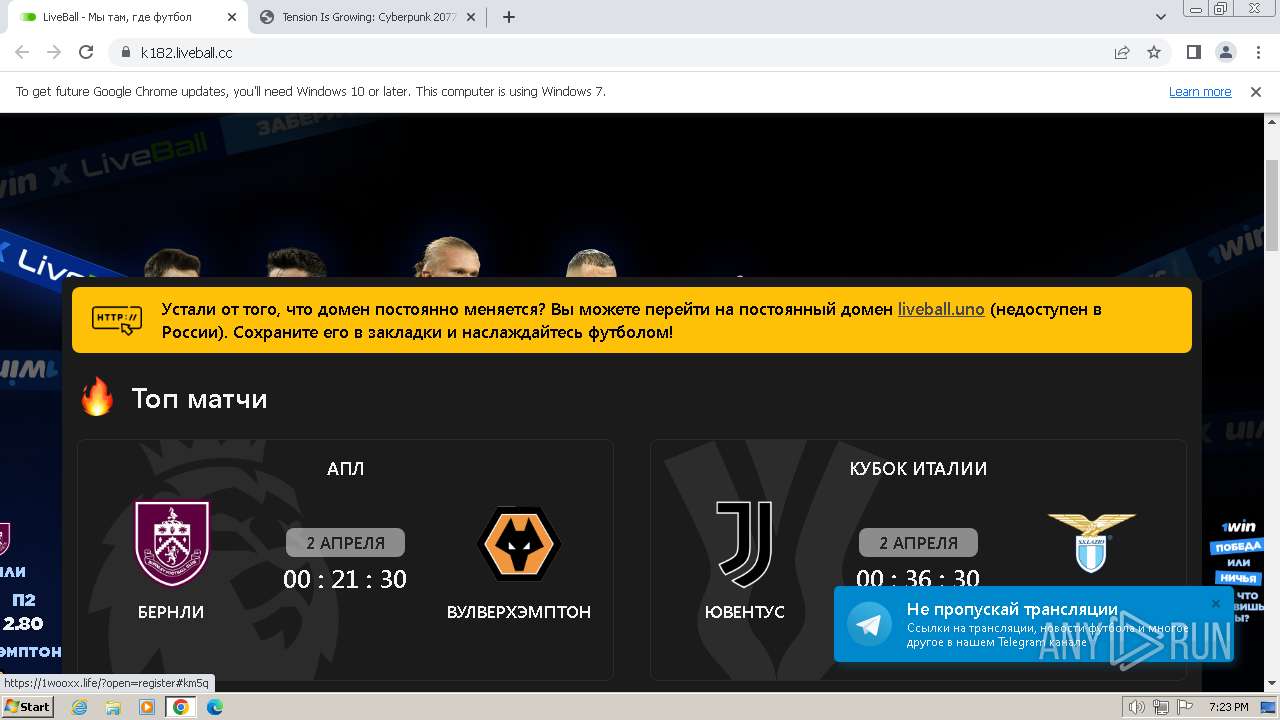The width and height of the screenshot is (1280, 720).
Task: Click the П2 2.80 odds banner
Action: [x=24, y=612]
